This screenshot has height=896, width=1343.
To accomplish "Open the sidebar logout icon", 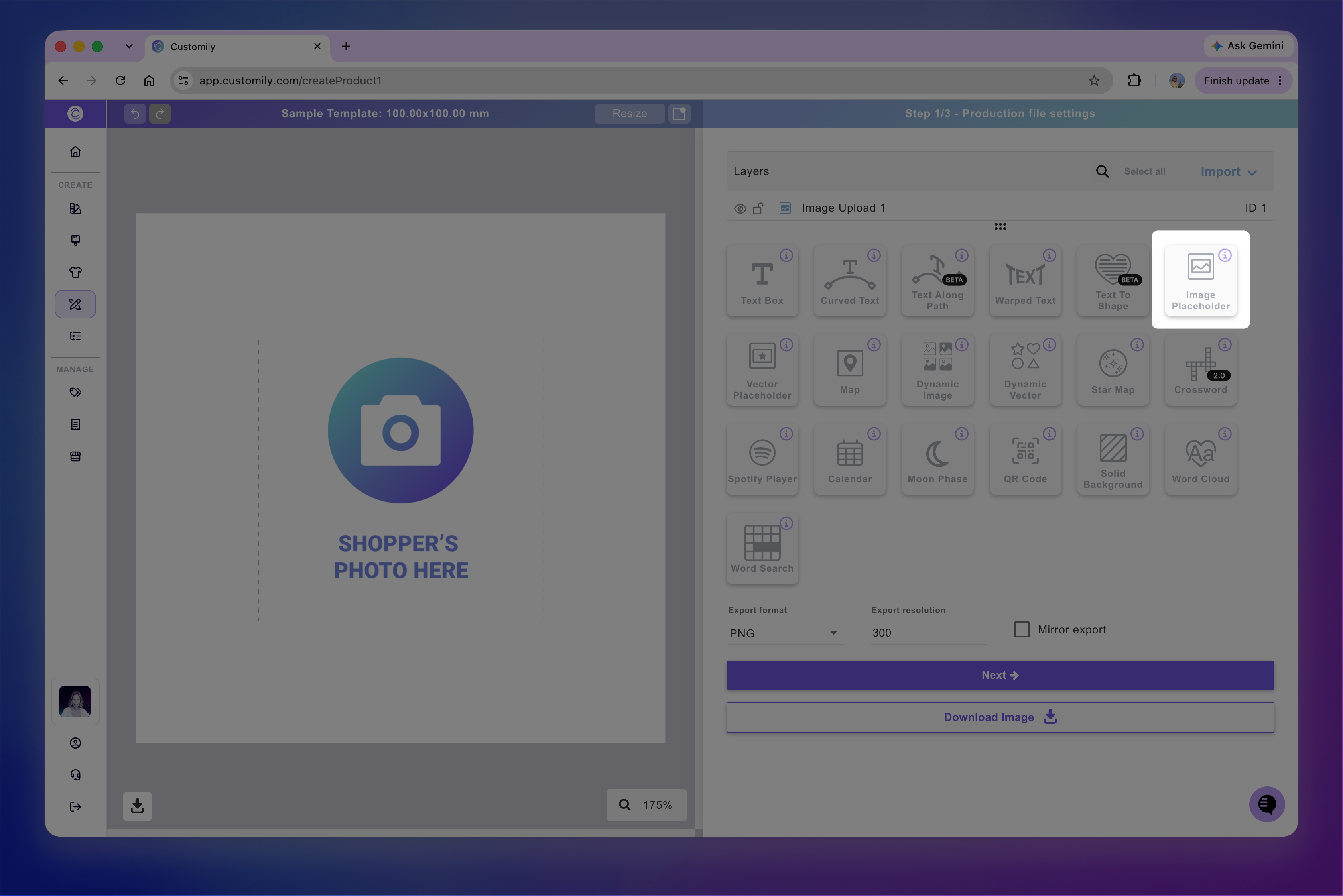I will click(75, 806).
